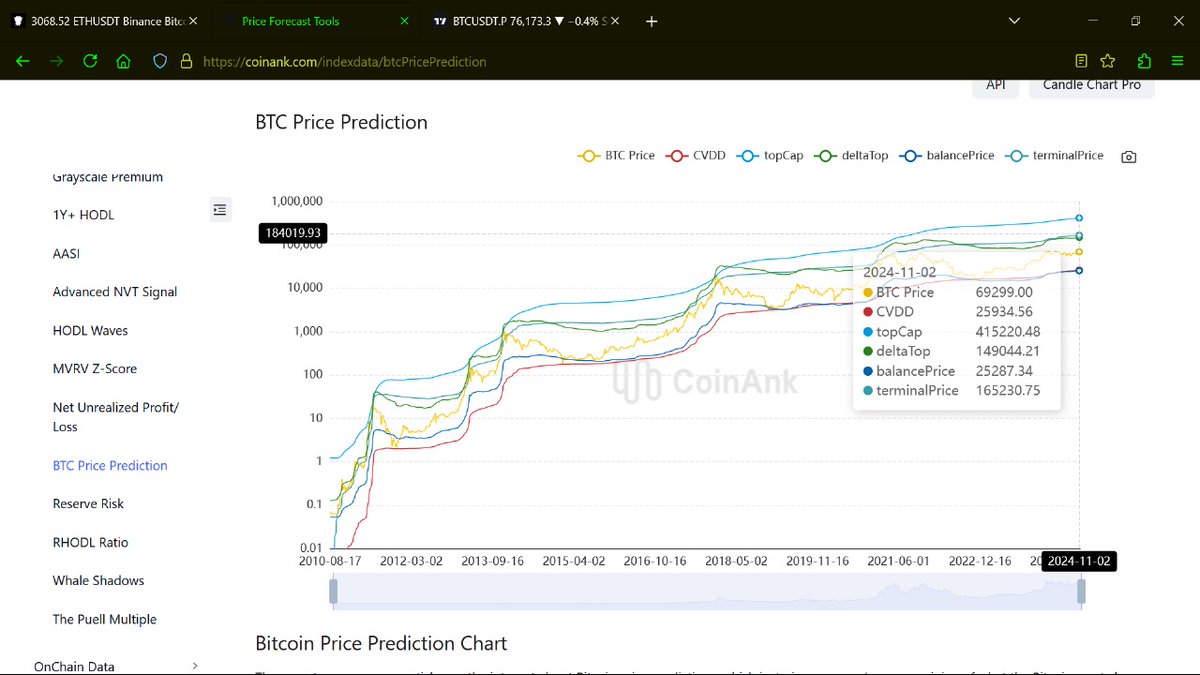Open the extensions puzzle icon
The height and width of the screenshot is (675, 1200).
[1144, 61]
